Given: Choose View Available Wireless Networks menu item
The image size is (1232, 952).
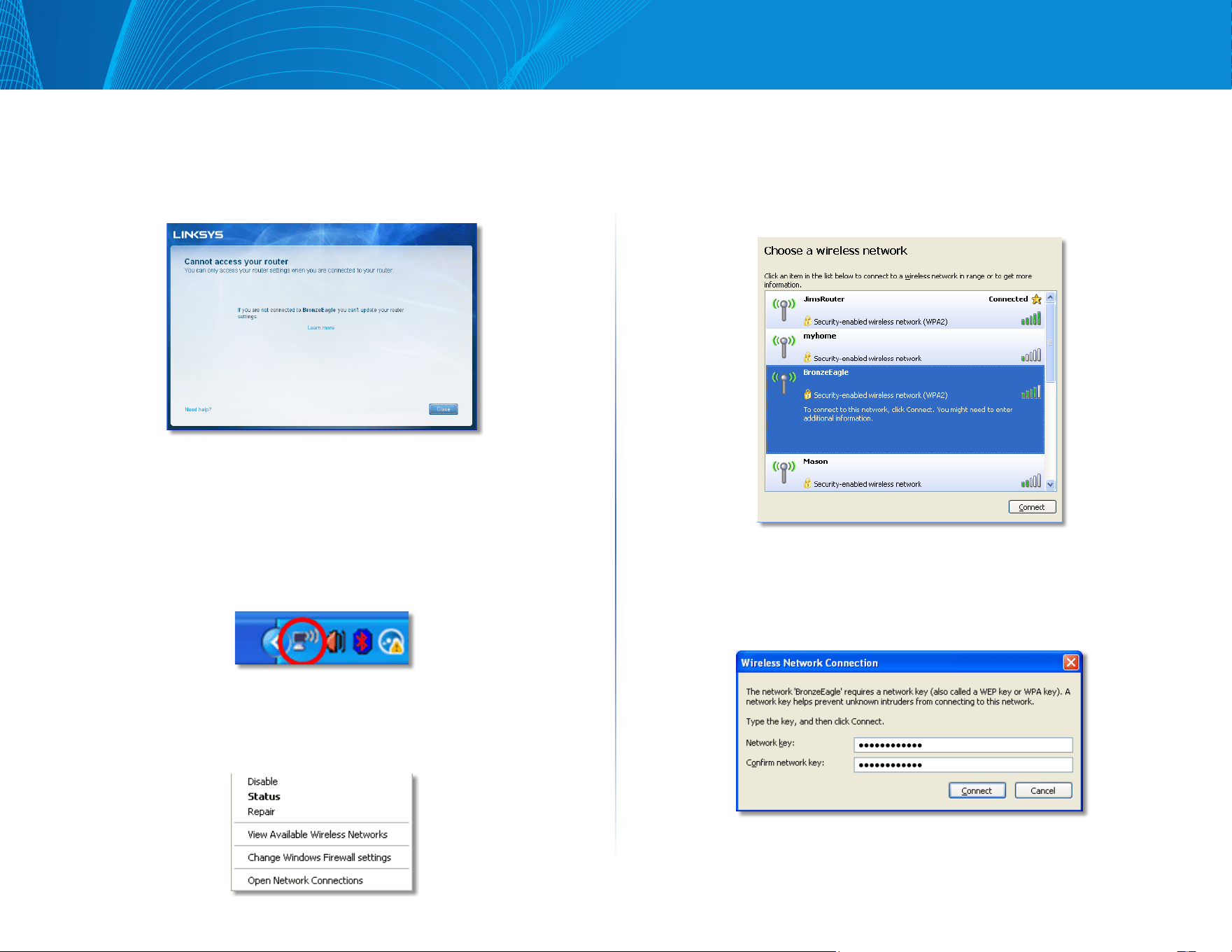Looking at the screenshot, I should click(318, 834).
